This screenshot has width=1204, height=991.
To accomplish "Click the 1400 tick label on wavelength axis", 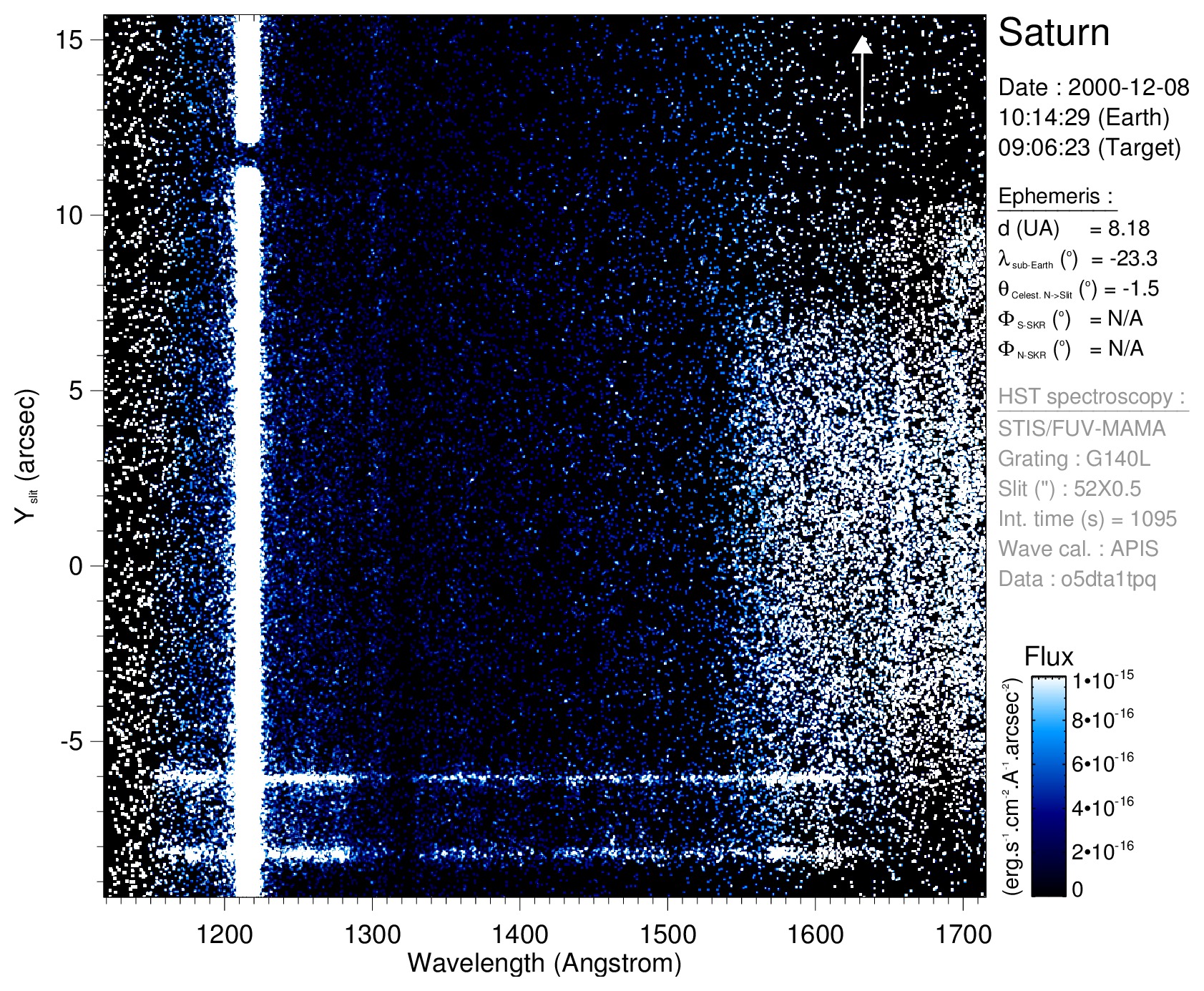I will point(520,934).
